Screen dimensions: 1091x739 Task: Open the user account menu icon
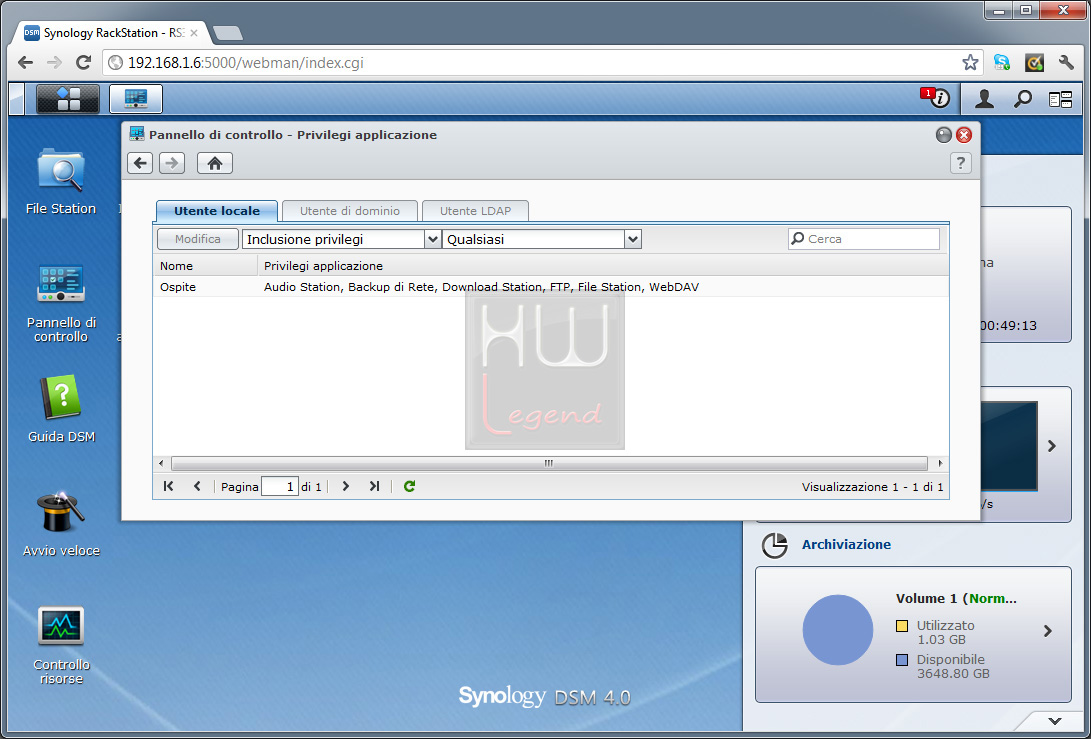click(984, 99)
